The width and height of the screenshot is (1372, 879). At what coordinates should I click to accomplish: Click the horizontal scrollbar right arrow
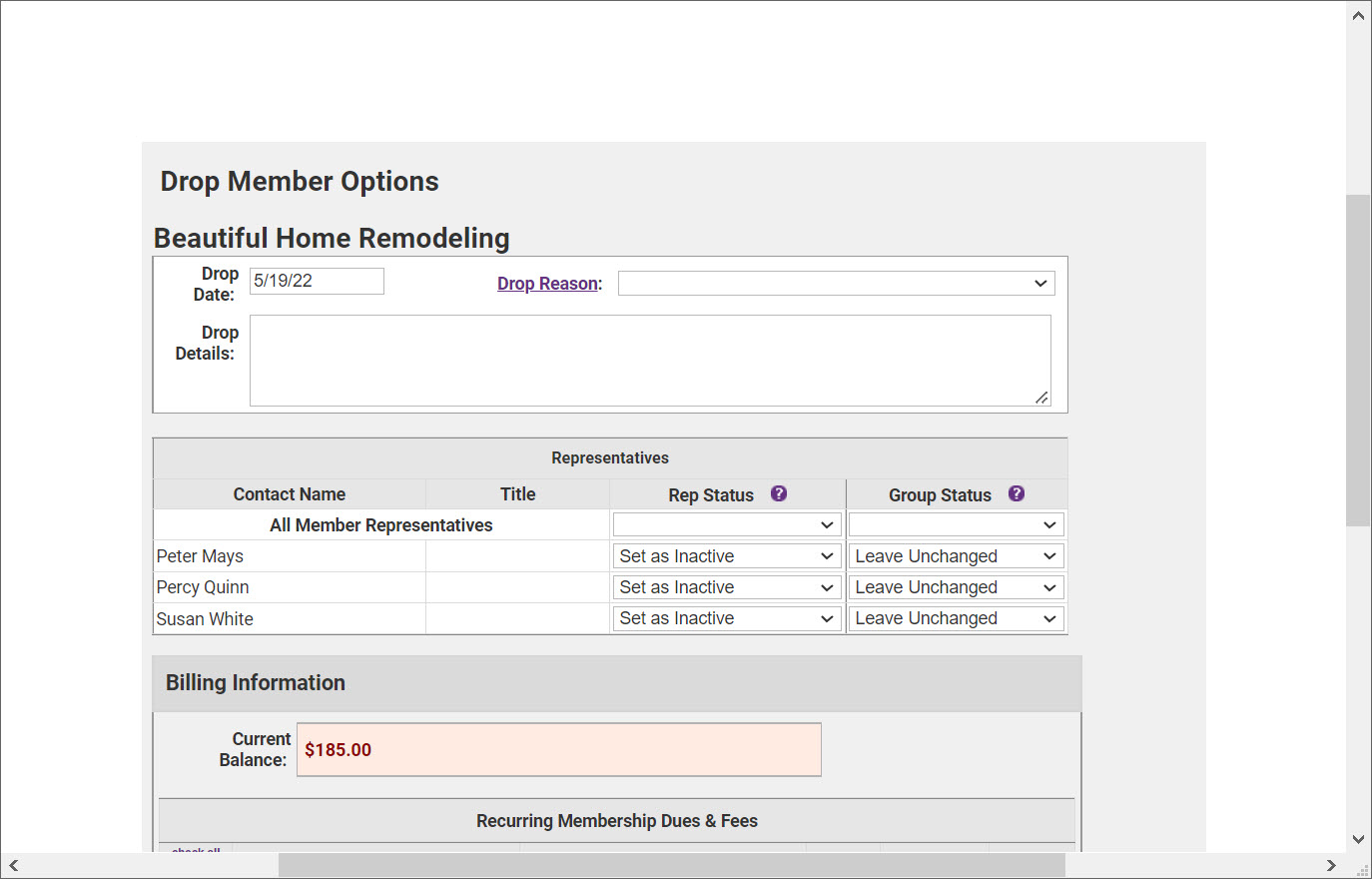[1331, 865]
